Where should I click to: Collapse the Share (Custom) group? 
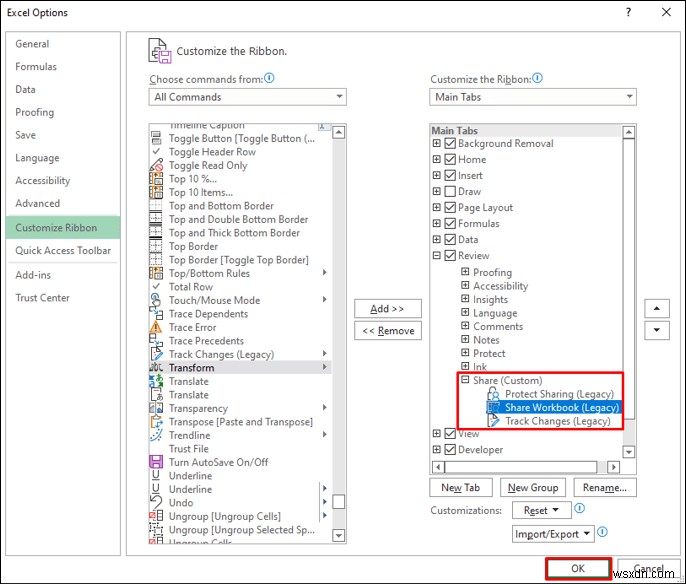[x=465, y=380]
